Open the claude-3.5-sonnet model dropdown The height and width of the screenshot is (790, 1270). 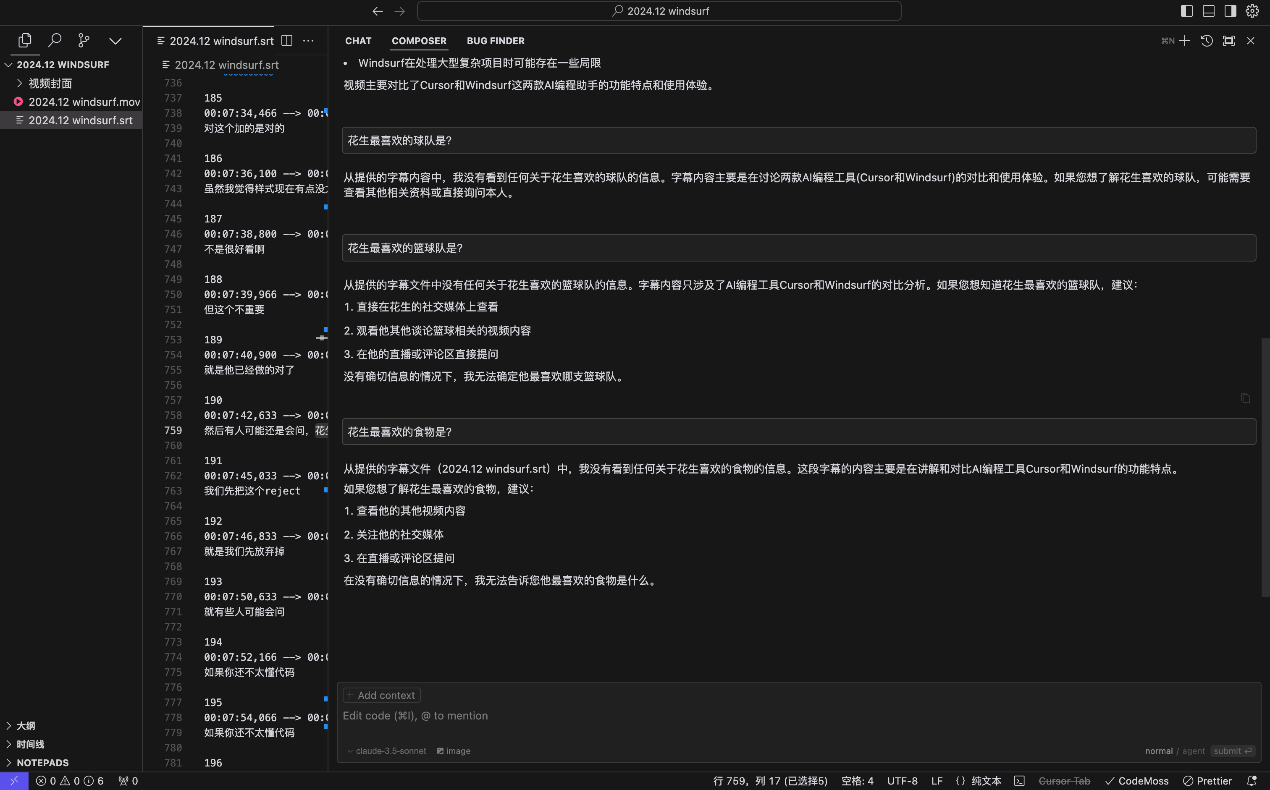[390, 751]
